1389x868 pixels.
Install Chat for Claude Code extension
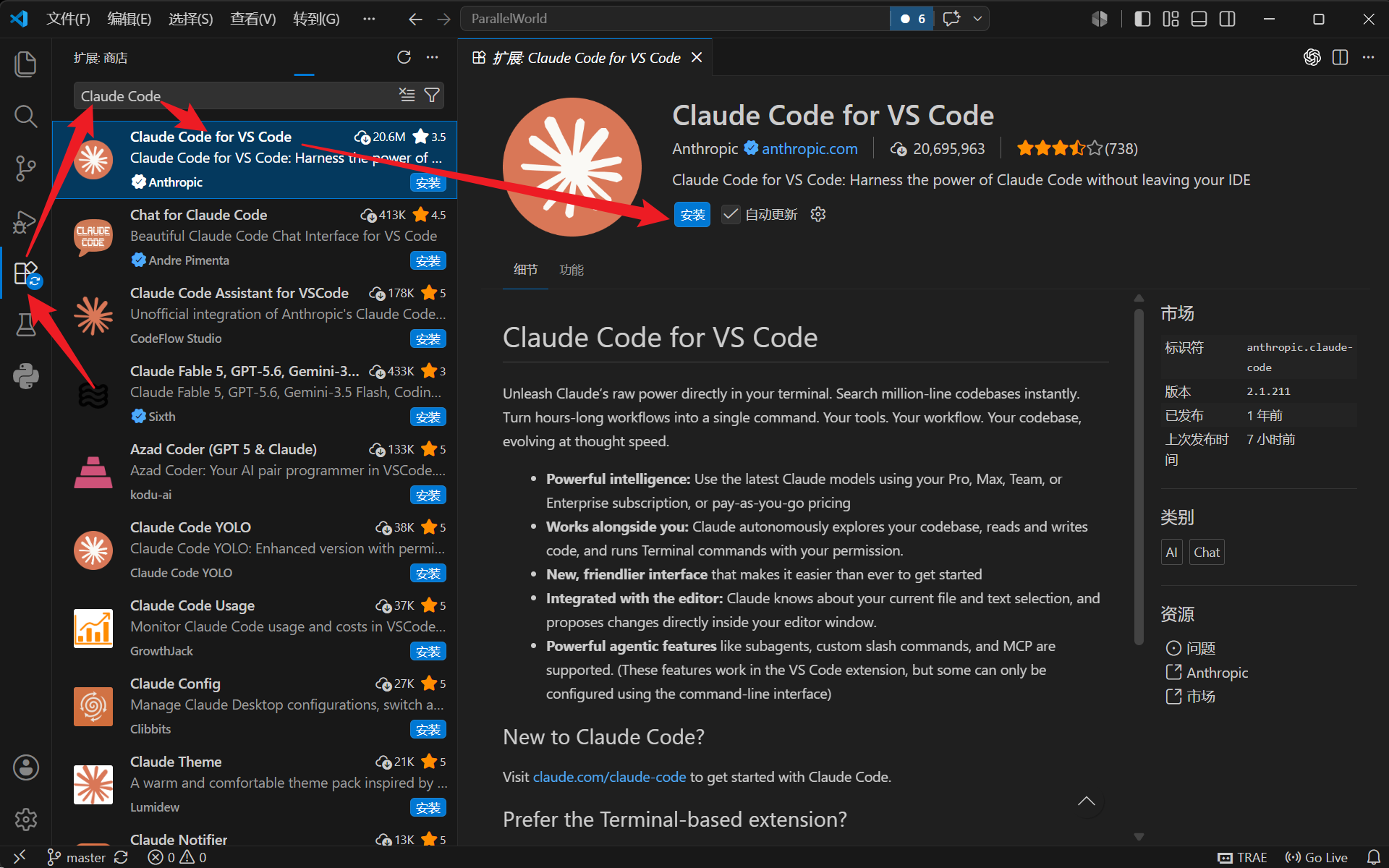(428, 260)
